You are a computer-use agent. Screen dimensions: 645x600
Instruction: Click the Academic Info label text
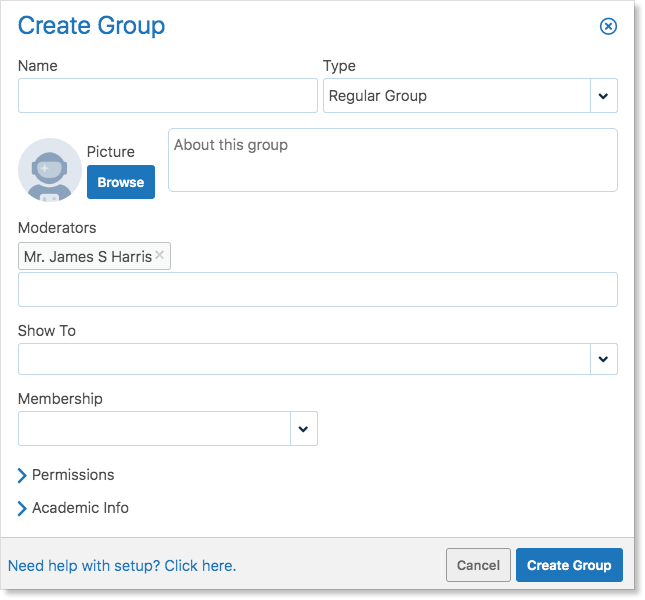81,508
